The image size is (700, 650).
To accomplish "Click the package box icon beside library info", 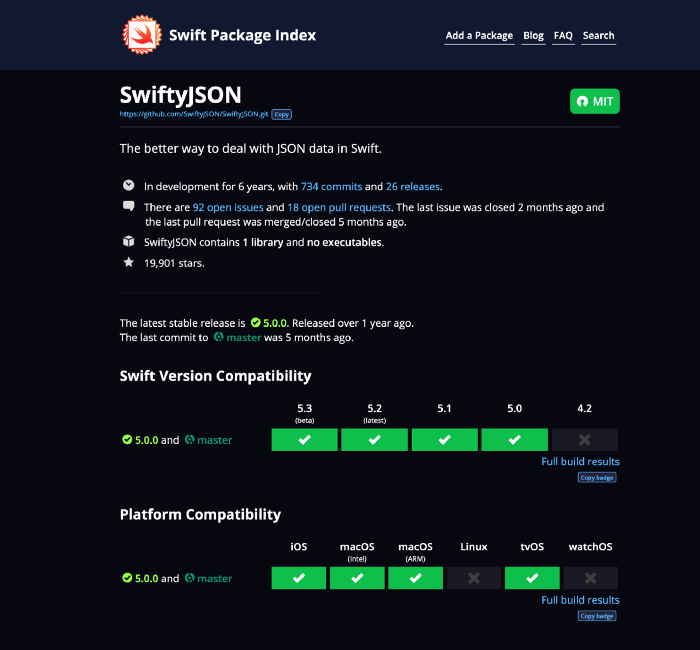I will tap(128, 242).
